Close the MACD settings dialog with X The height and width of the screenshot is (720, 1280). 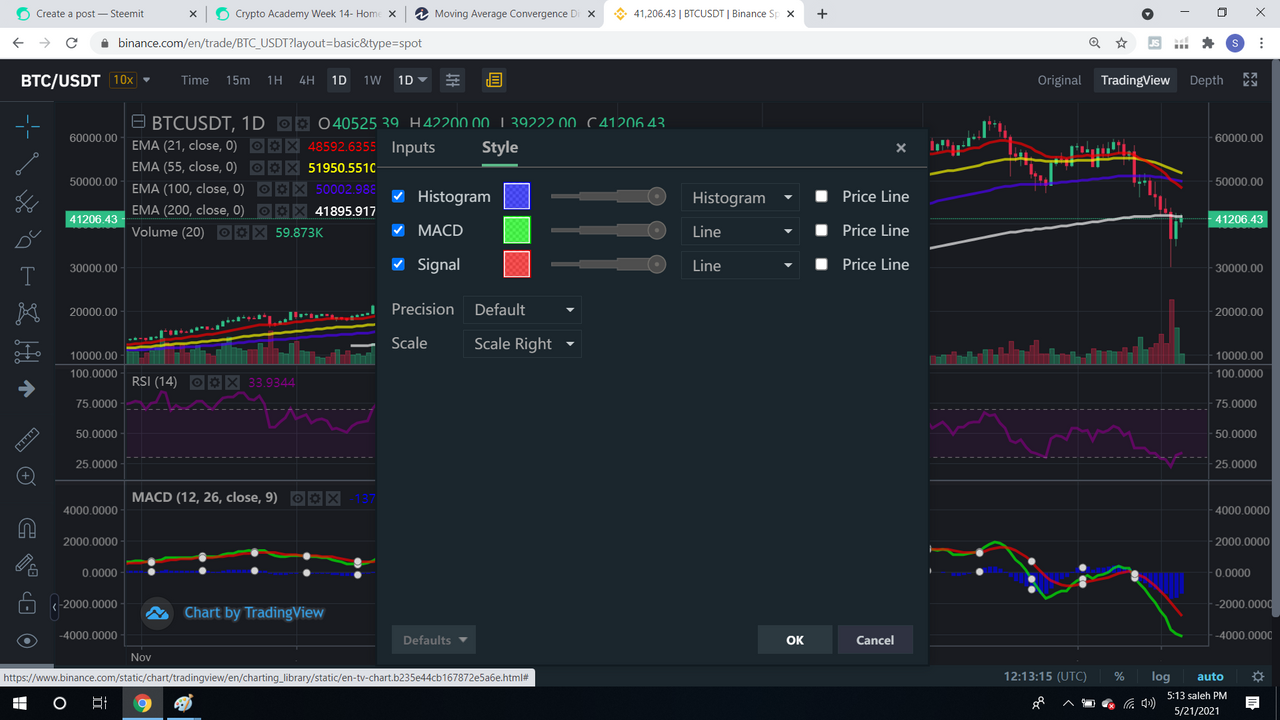901,148
